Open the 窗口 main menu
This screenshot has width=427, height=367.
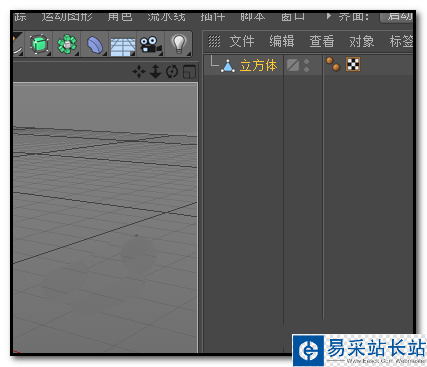[x=293, y=17]
